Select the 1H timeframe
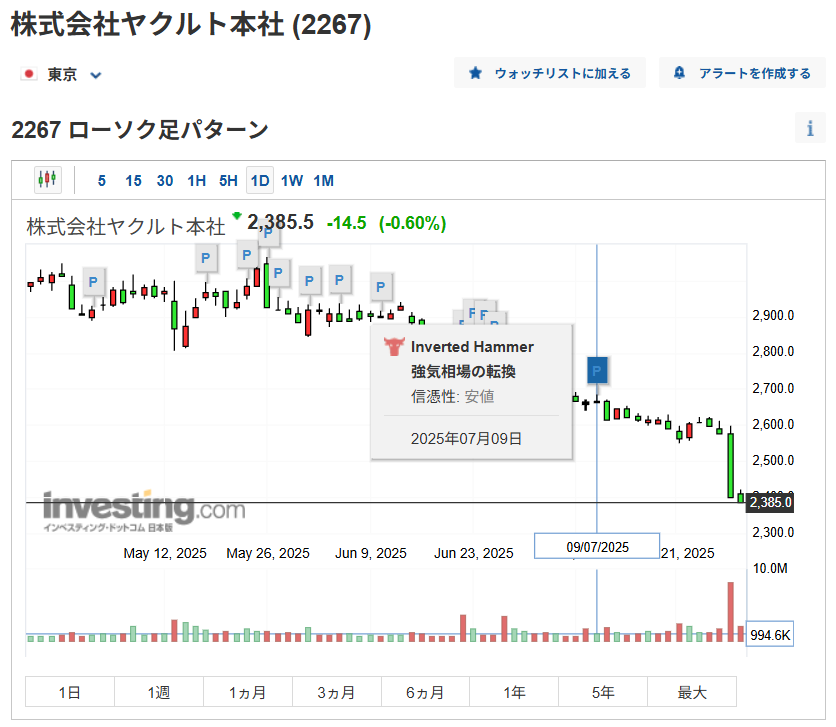This screenshot has width=836, height=727. [196, 181]
